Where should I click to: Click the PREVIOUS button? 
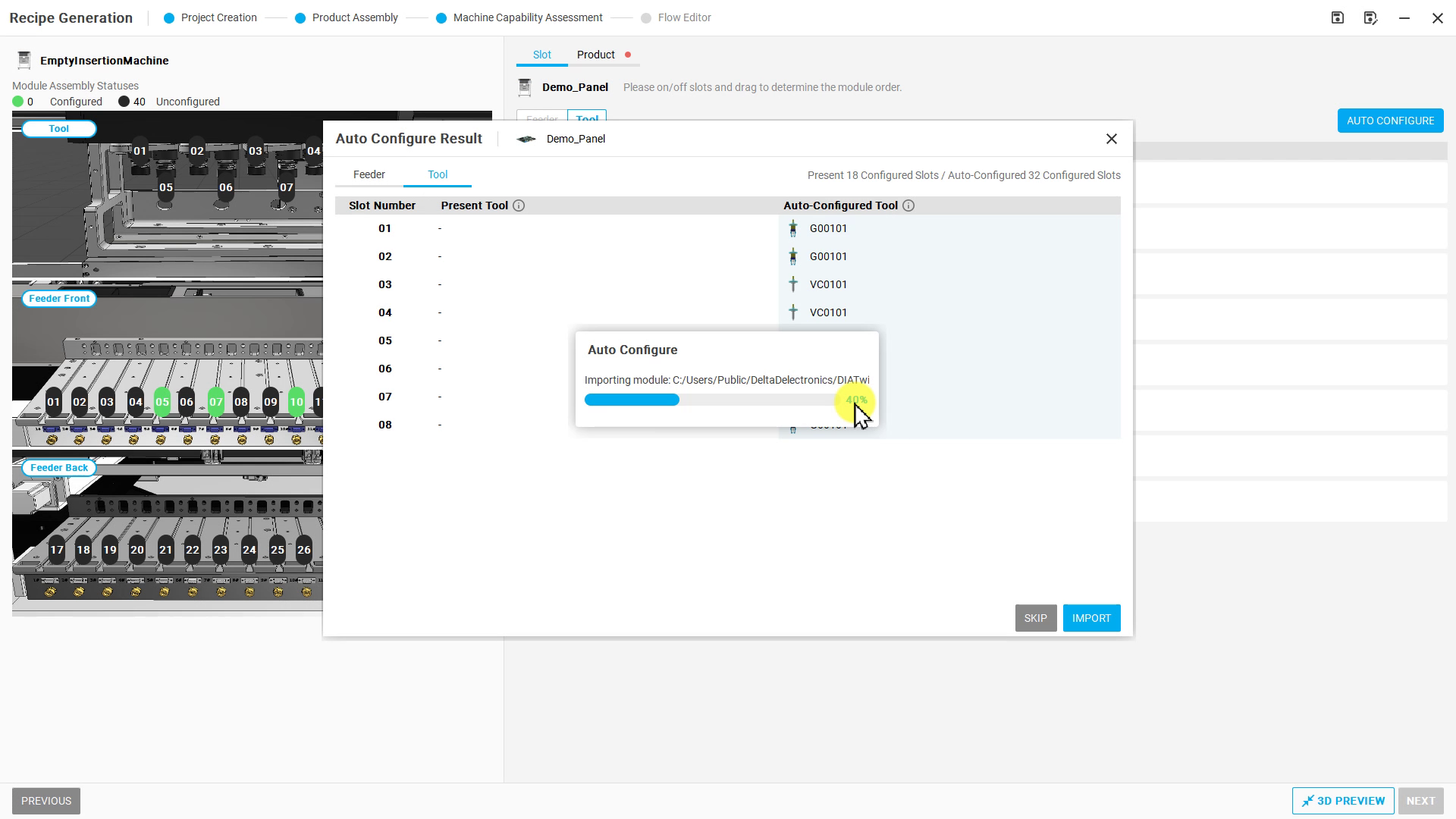coord(46,801)
